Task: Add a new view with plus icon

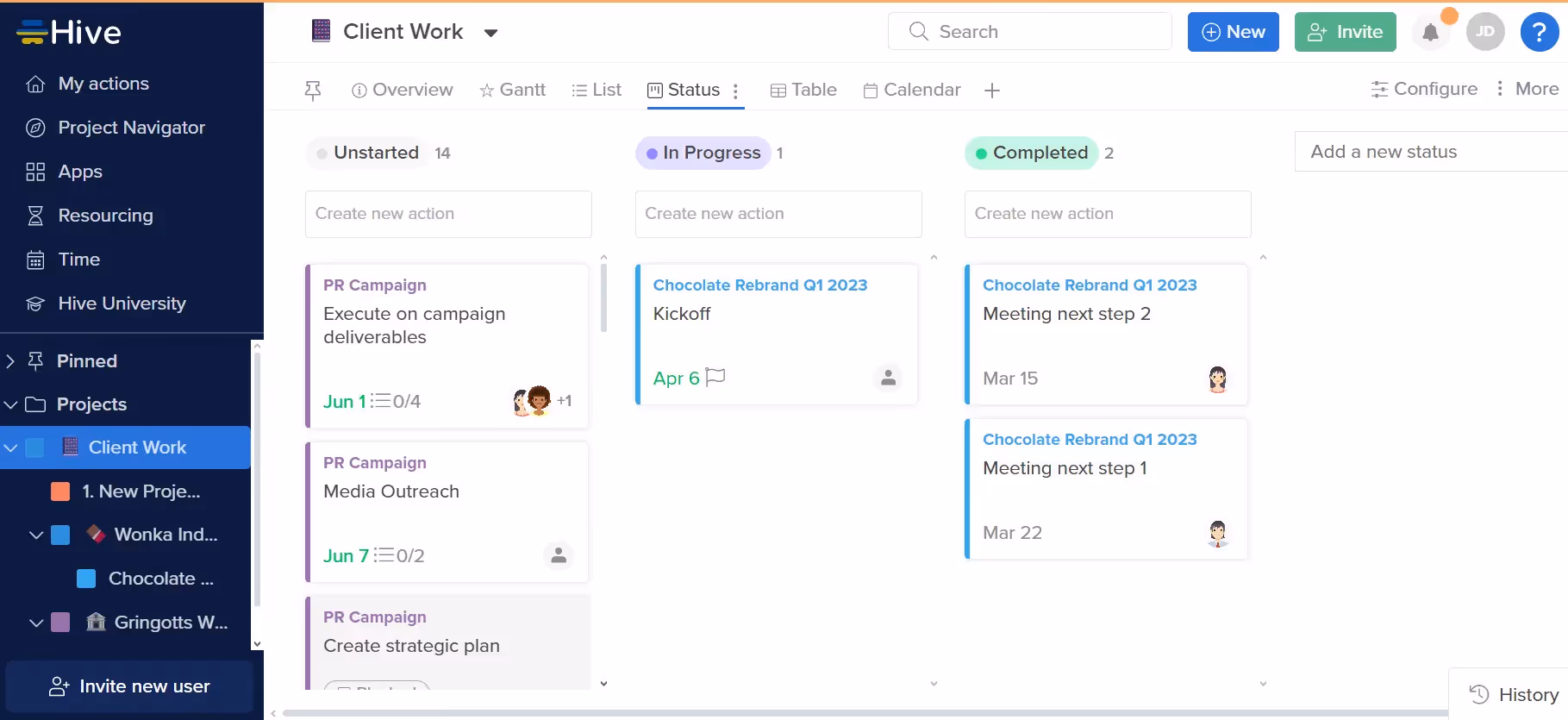Action: click(x=992, y=90)
